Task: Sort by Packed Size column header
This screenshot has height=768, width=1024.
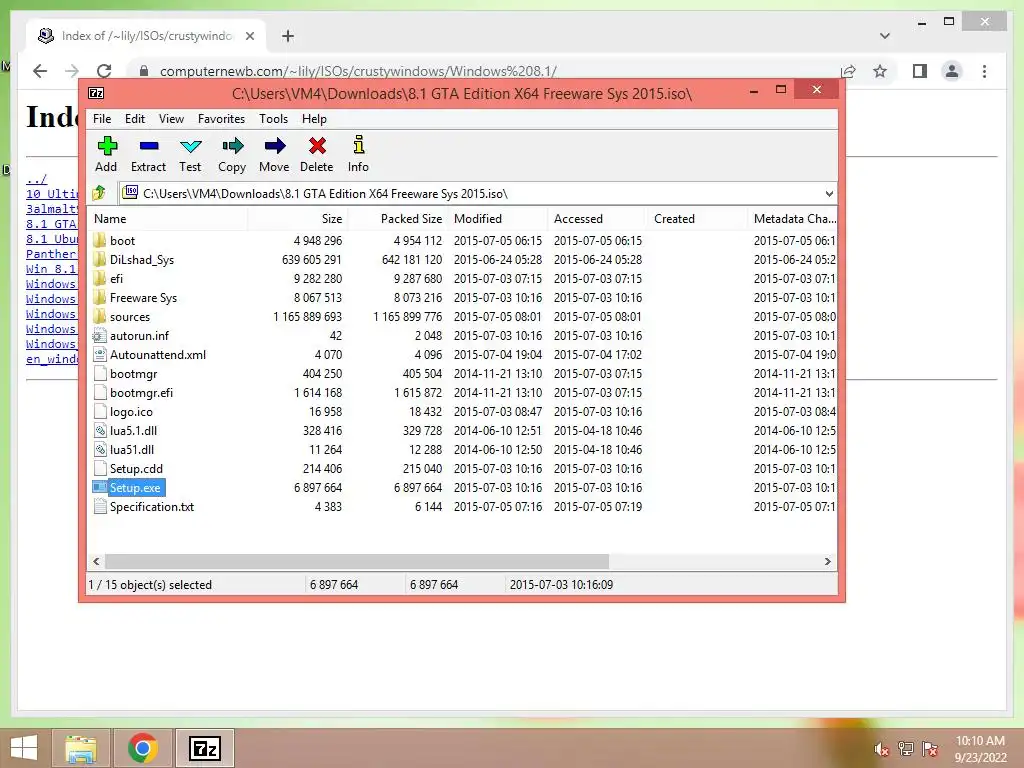Action: point(398,219)
